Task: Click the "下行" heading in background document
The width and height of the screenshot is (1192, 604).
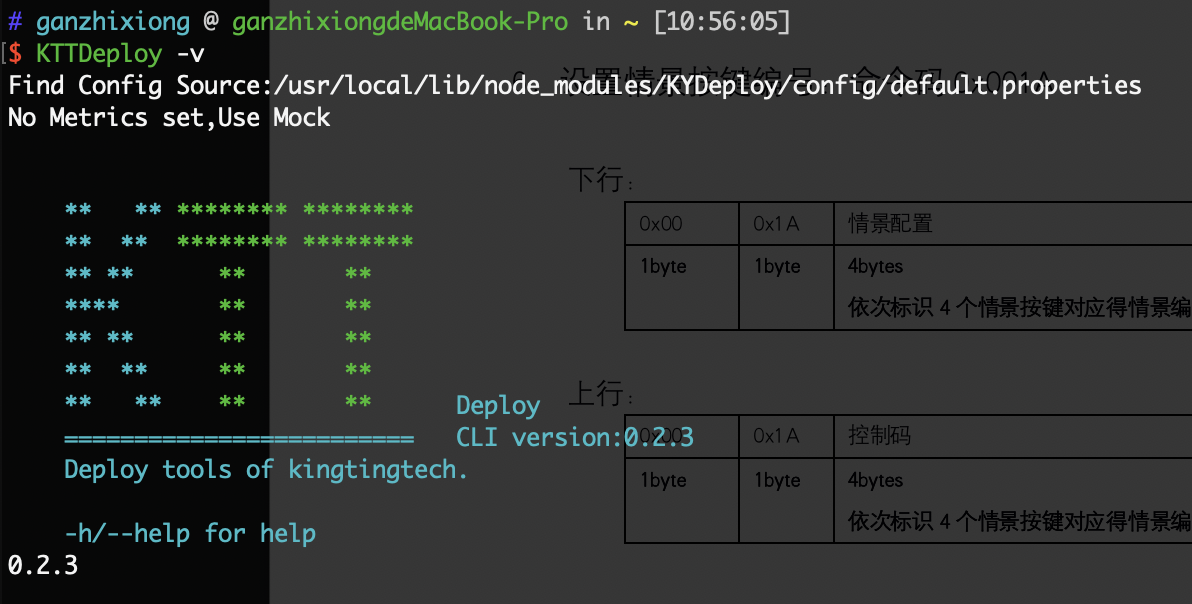Action: tap(601, 179)
